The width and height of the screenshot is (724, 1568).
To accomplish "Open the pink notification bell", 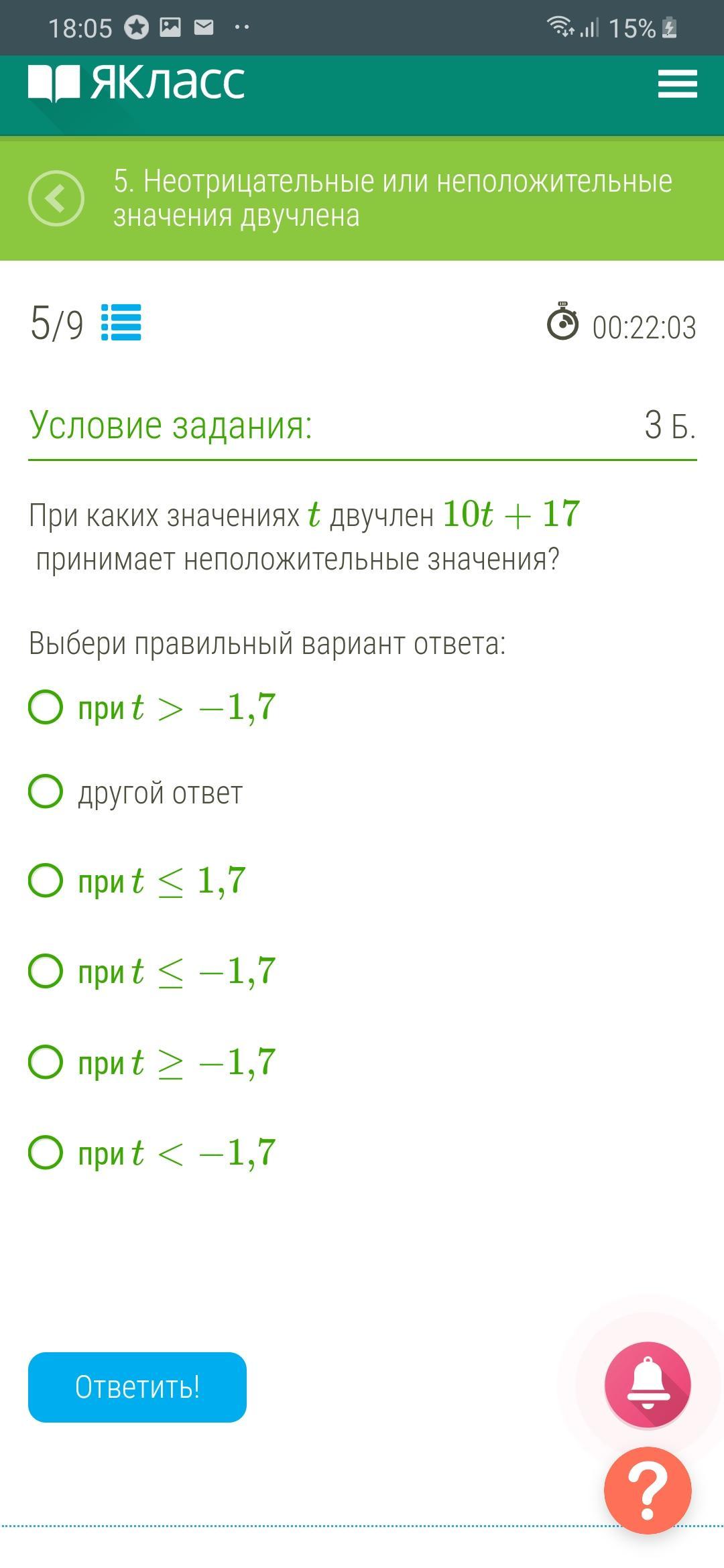I will coord(647,1384).
